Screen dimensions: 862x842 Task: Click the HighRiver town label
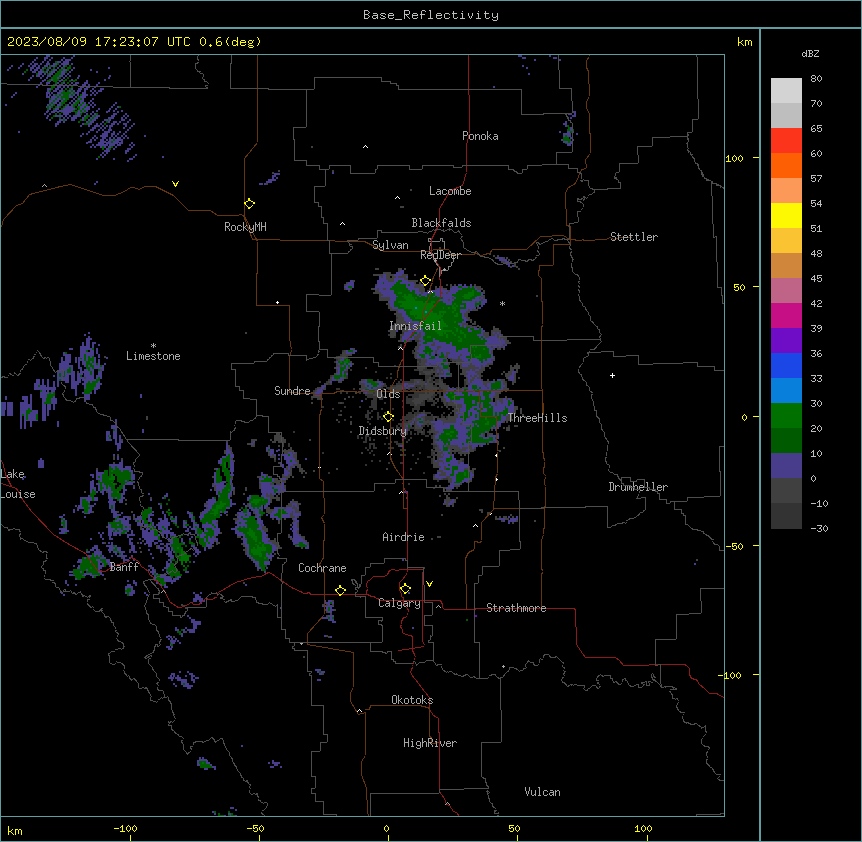(x=430, y=743)
